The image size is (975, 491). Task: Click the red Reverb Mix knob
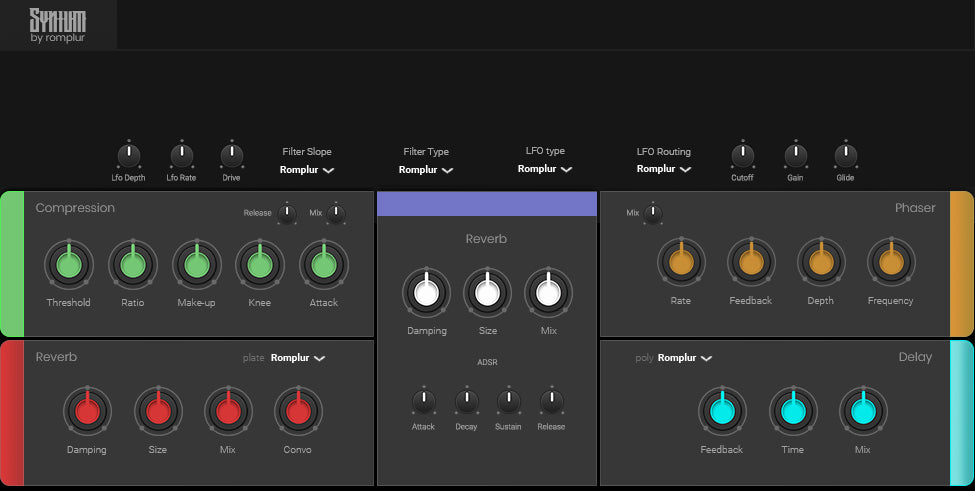(x=228, y=411)
